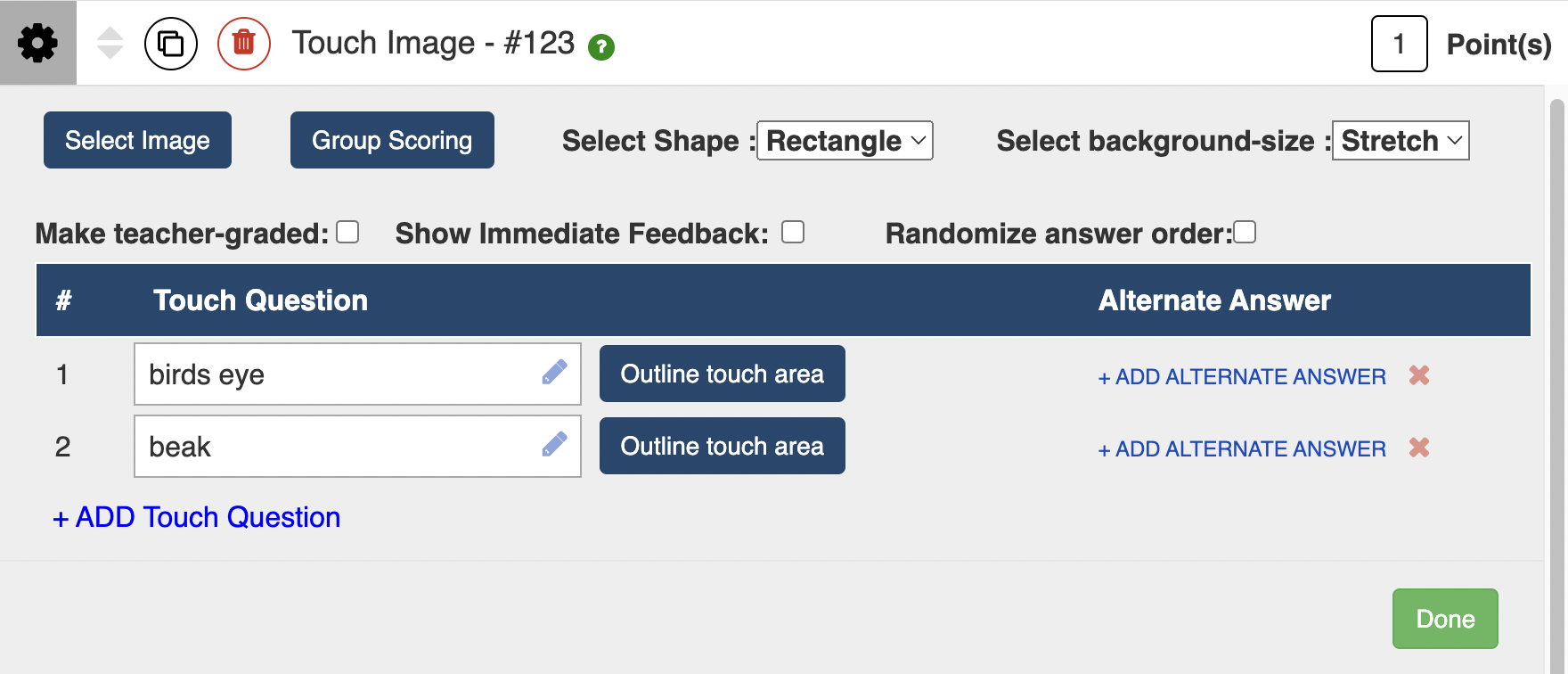1568x674 pixels.
Task: Click the reorder up/down arrows icon
Action: click(x=110, y=43)
